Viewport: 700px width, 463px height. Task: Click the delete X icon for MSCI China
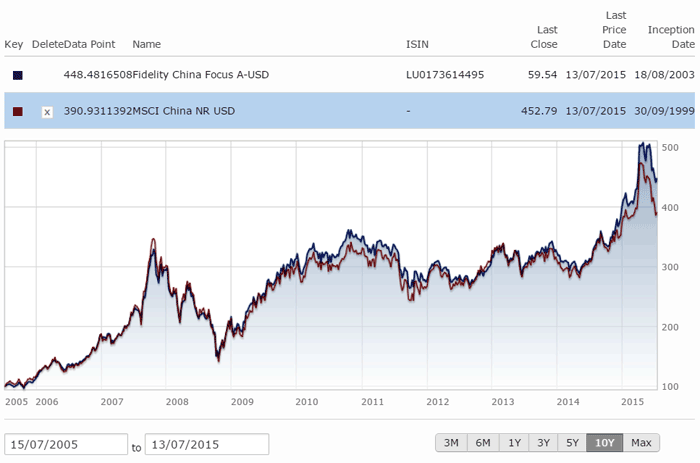pyautogui.click(x=46, y=112)
